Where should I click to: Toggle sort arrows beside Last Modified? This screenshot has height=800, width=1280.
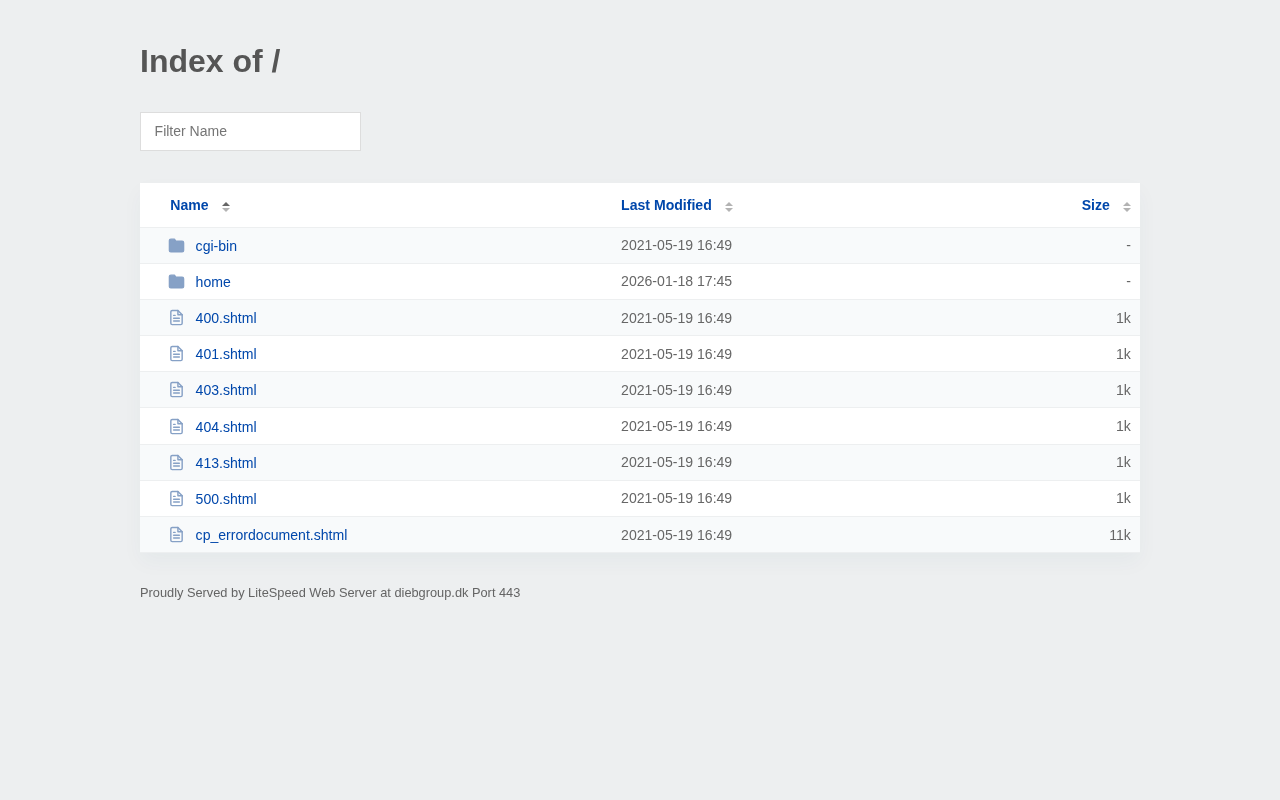(729, 206)
